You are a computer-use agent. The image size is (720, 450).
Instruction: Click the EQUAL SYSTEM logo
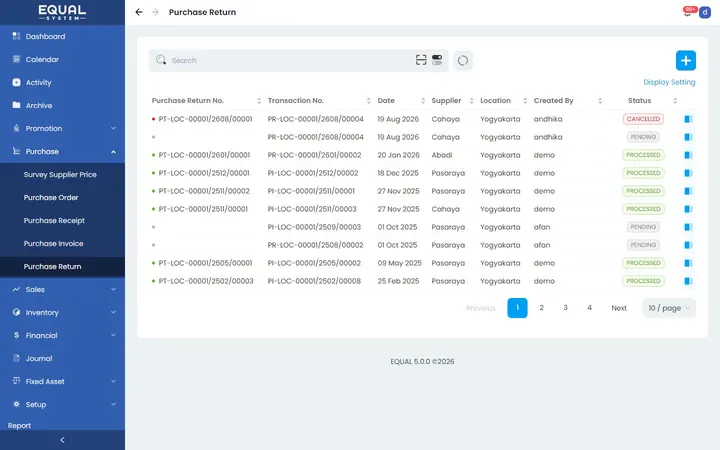(x=62, y=12)
